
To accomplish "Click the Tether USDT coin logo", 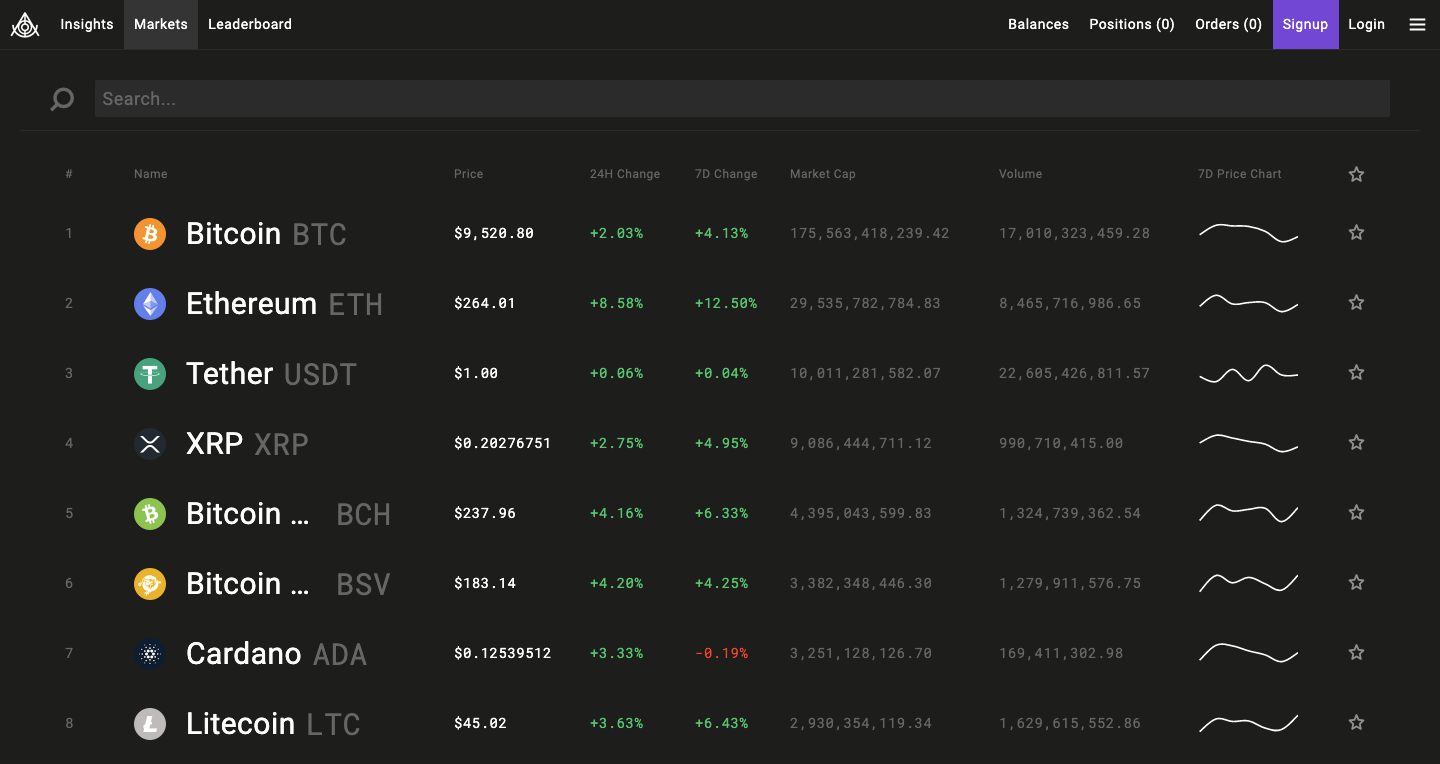I will [x=150, y=374].
